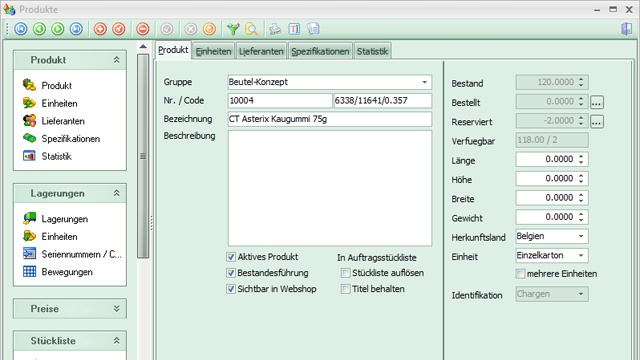Click the orange refresh icon
This screenshot has height=360, width=640.
point(209,29)
